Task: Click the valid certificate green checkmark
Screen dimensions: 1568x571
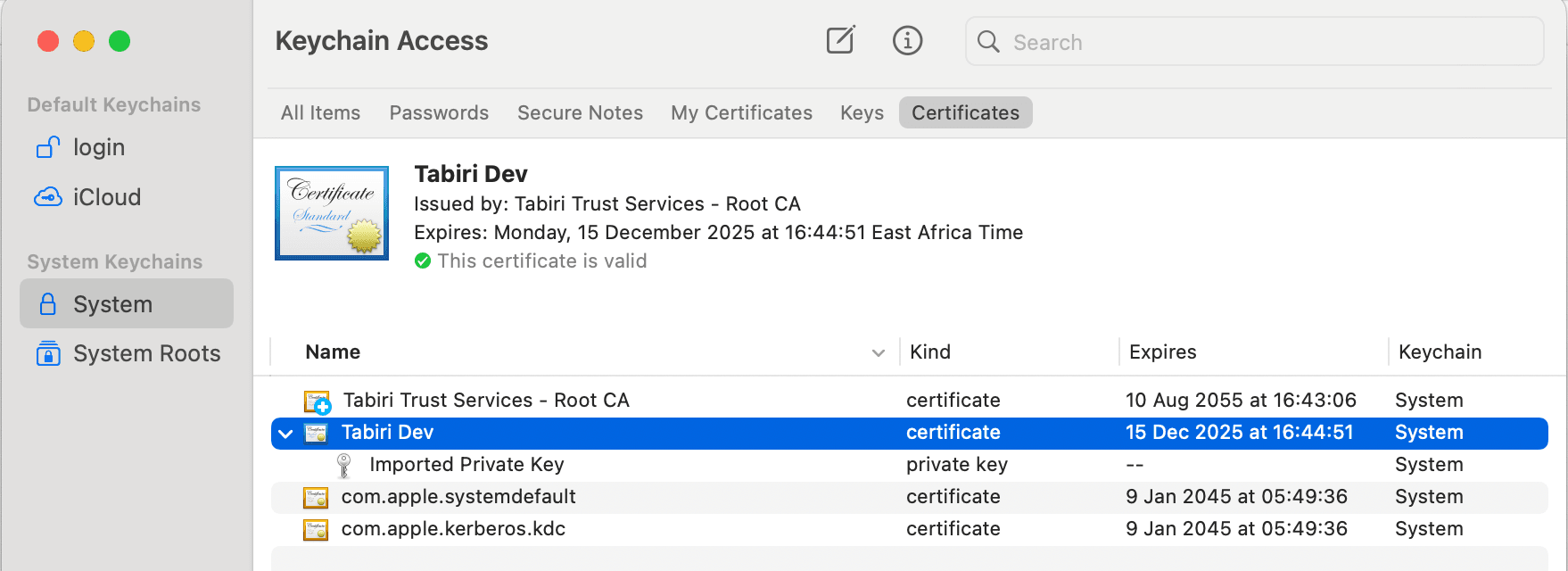Action: point(423,261)
